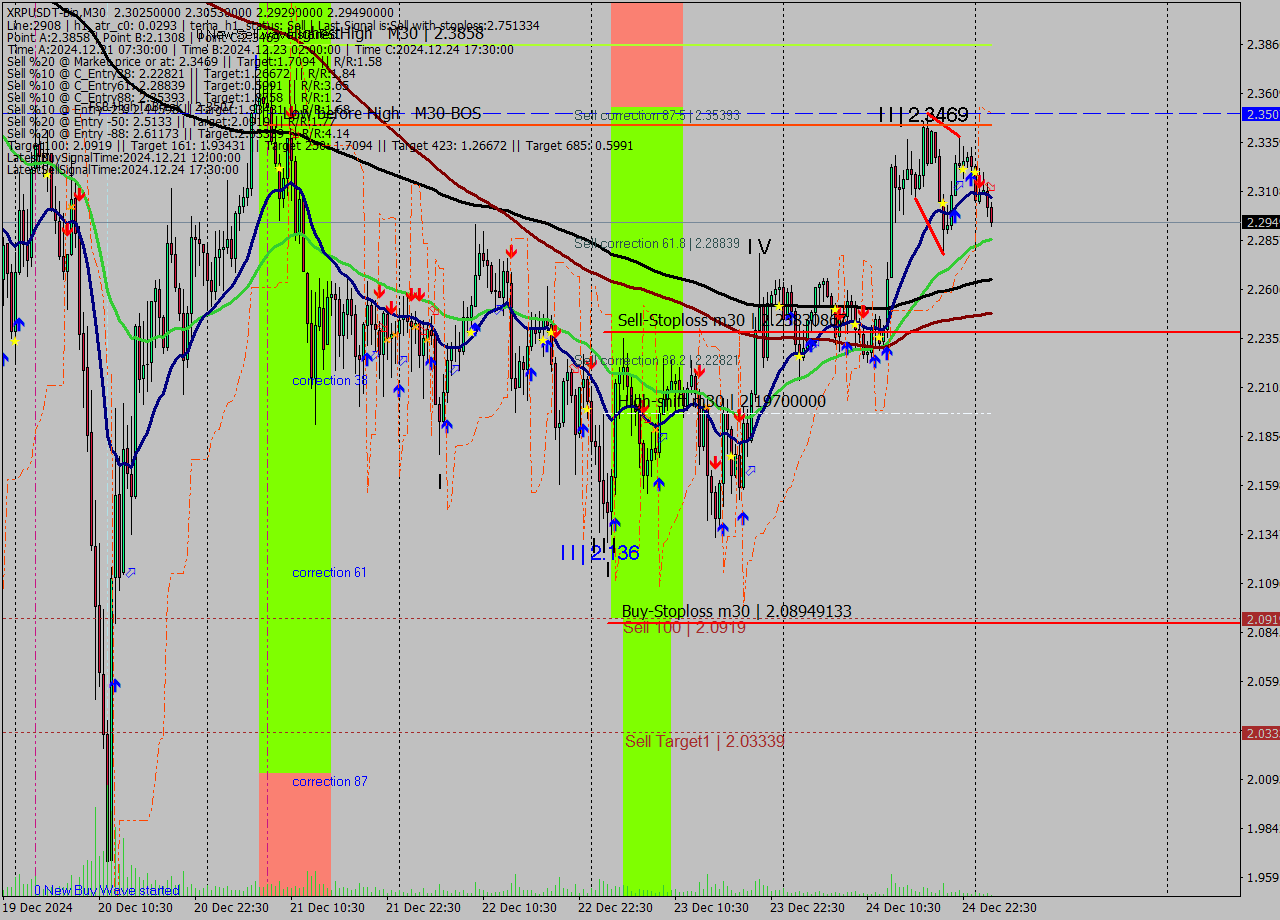Click the 'Sell 100 | 2.0919' level label
This screenshot has width=1280, height=920.
[684, 628]
